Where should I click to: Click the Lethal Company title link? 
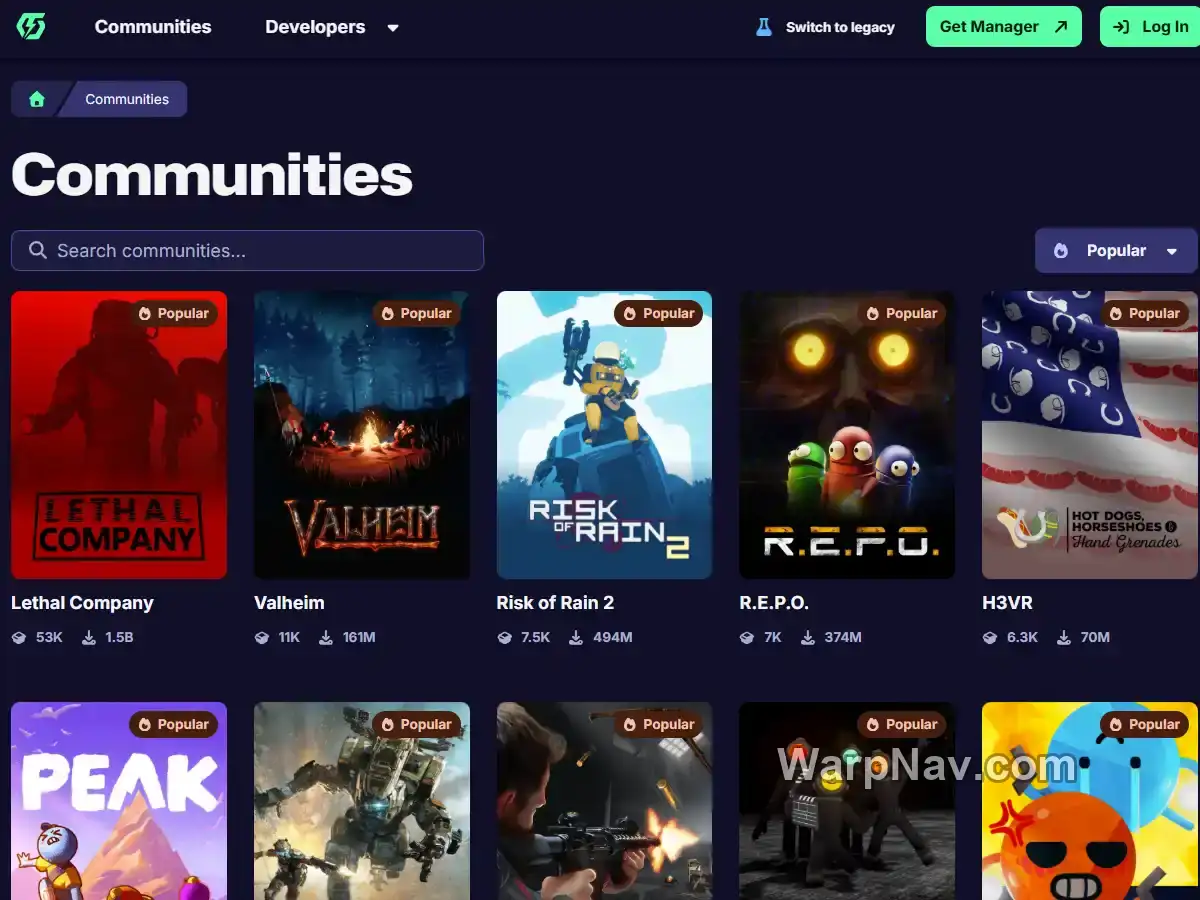click(82, 603)
